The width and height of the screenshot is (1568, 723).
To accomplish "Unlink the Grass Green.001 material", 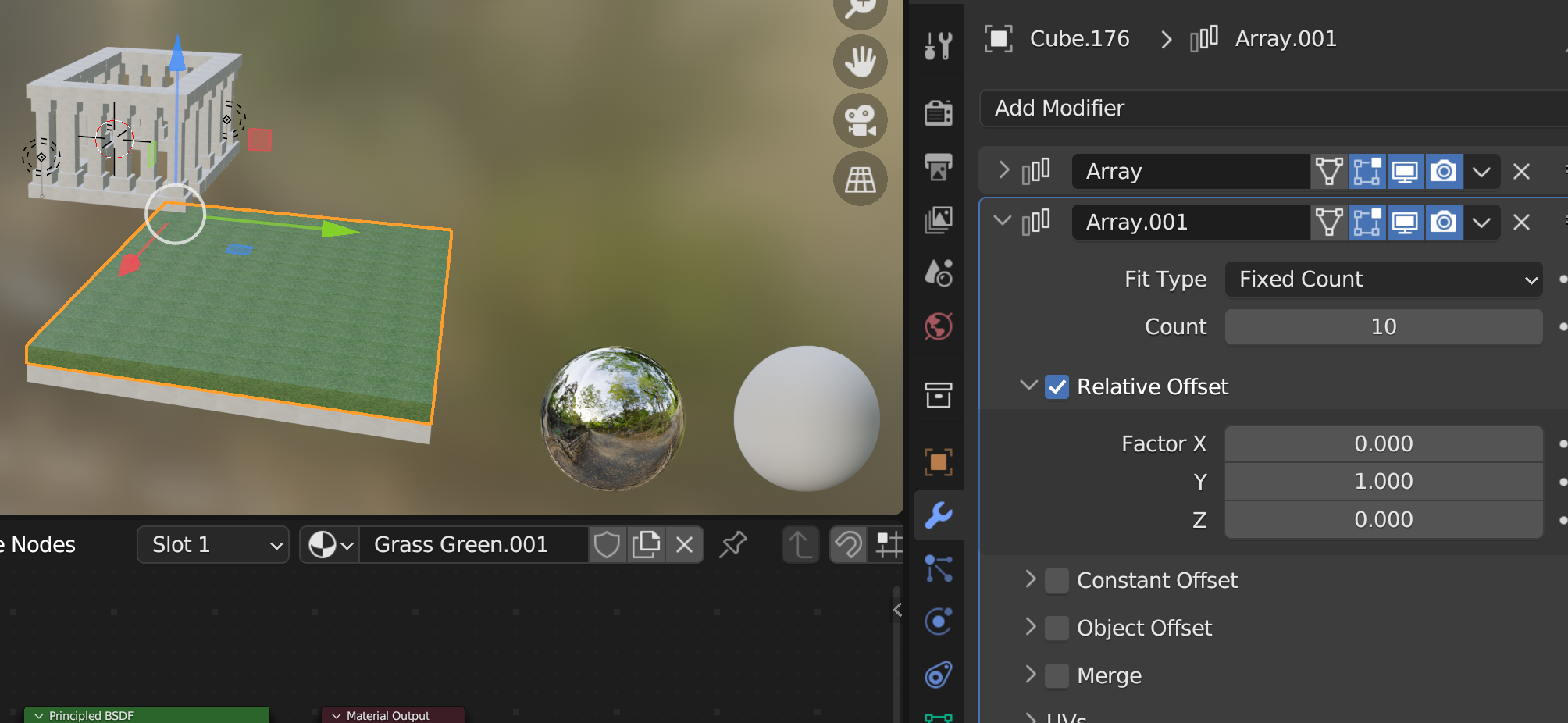I will [685, 544].
